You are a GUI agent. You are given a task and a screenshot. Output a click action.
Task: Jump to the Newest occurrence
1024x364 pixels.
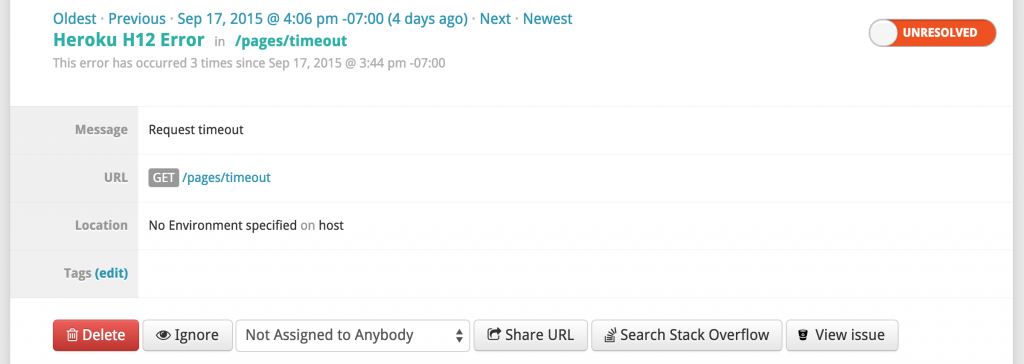coord(547,19)
